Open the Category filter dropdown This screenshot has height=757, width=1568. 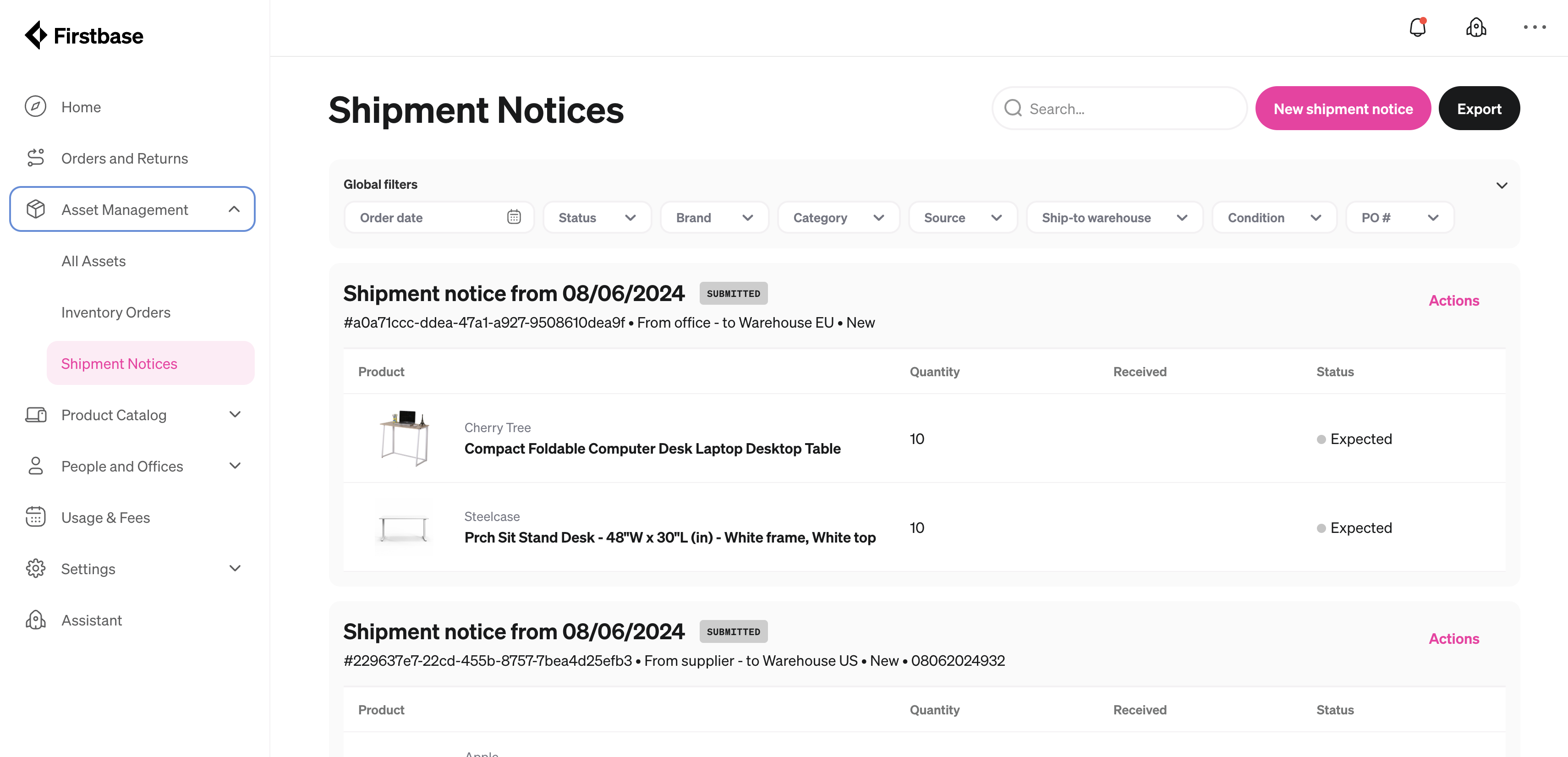[838, 217]
